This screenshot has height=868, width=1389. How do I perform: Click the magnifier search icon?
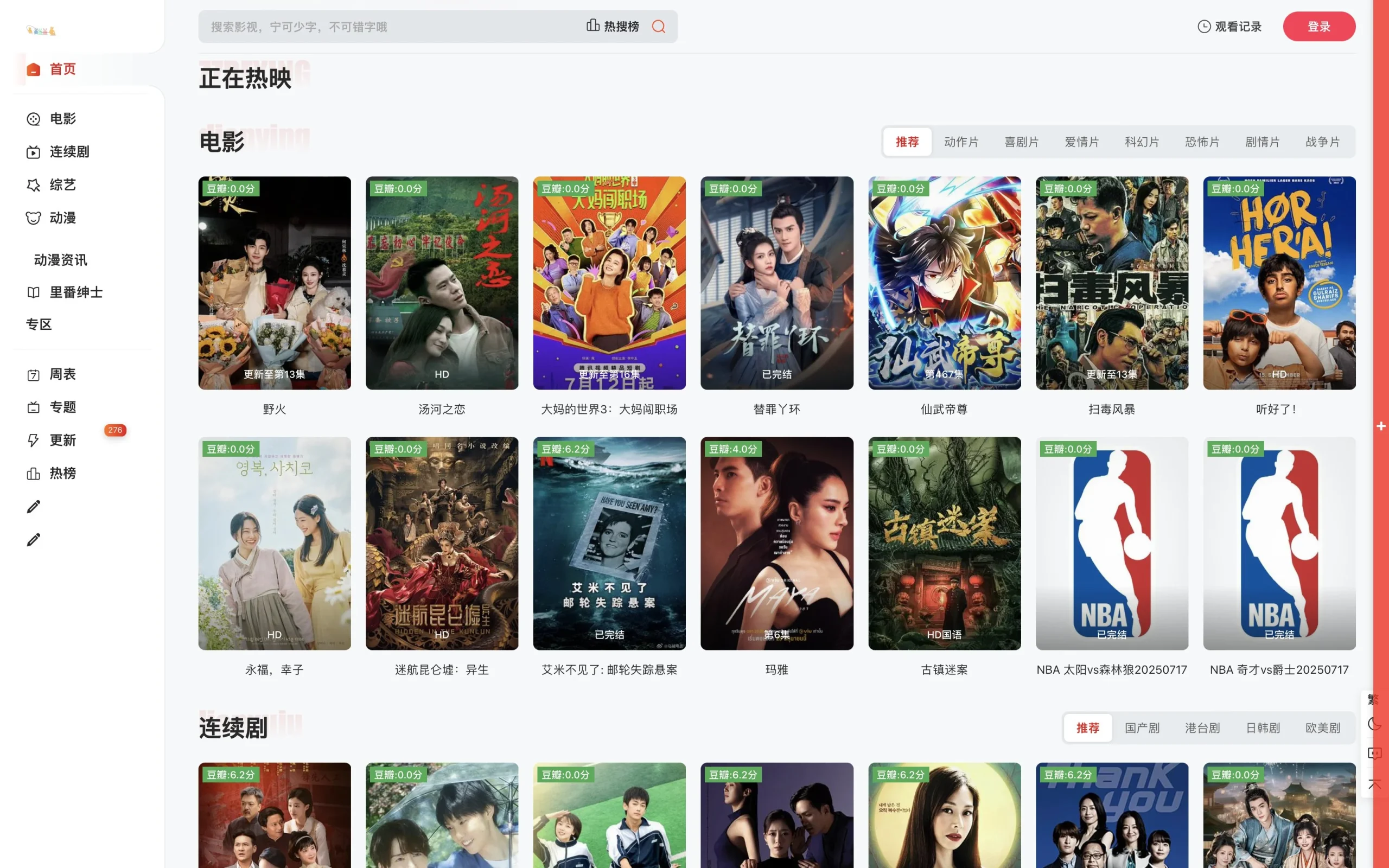pos(658,27)
